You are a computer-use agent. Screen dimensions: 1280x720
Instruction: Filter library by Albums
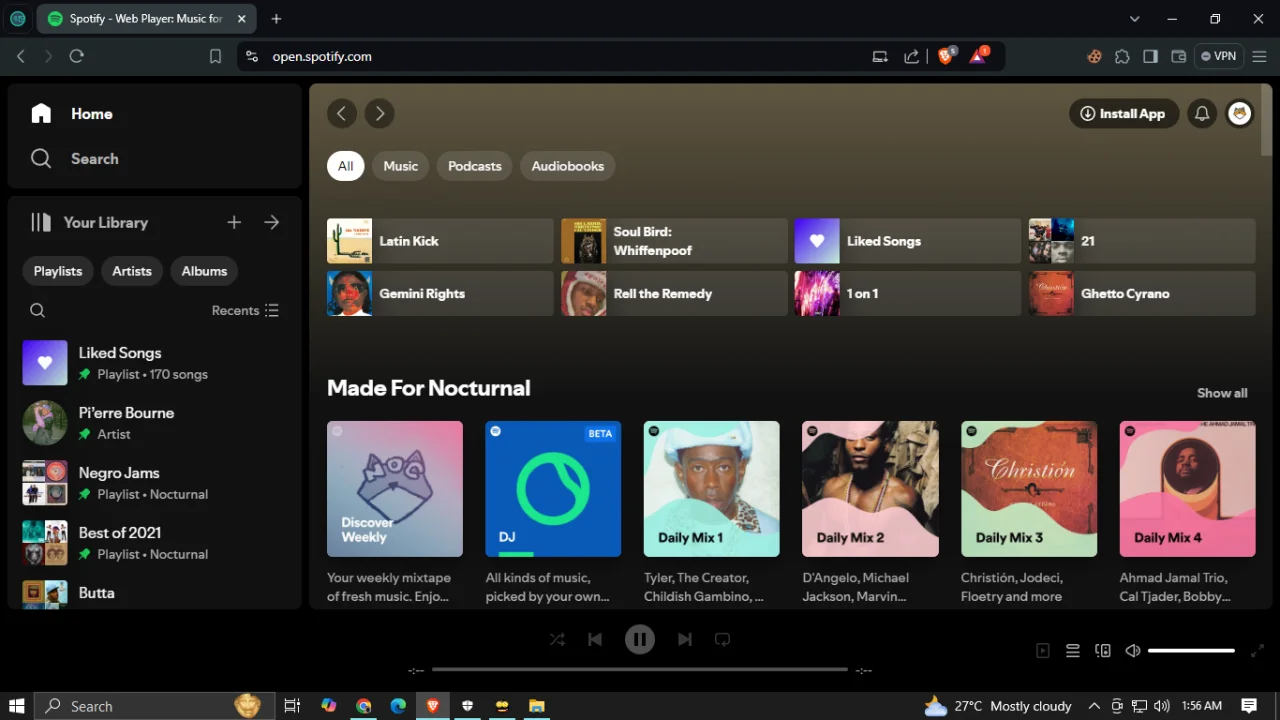204,271
